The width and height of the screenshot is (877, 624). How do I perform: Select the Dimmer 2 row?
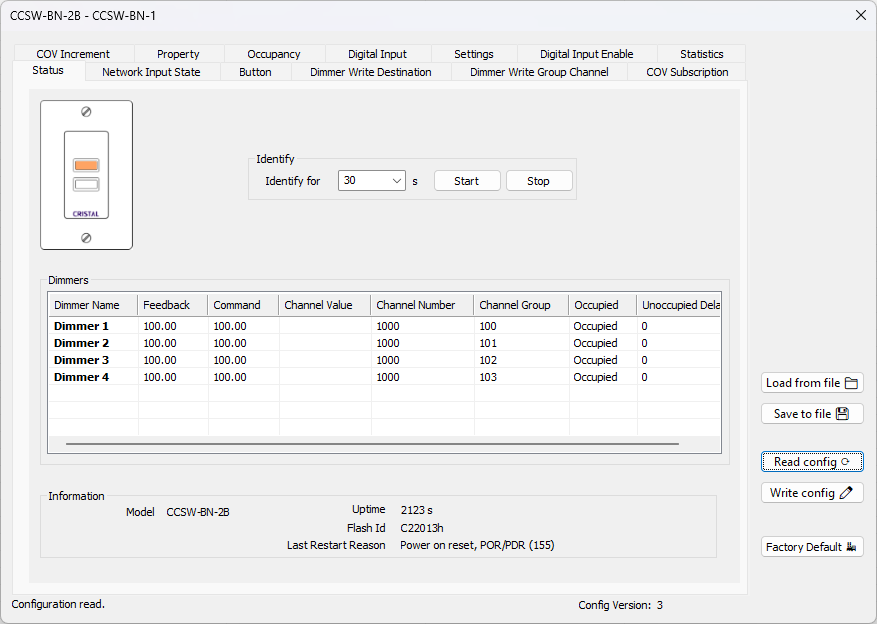pos(384,343)
